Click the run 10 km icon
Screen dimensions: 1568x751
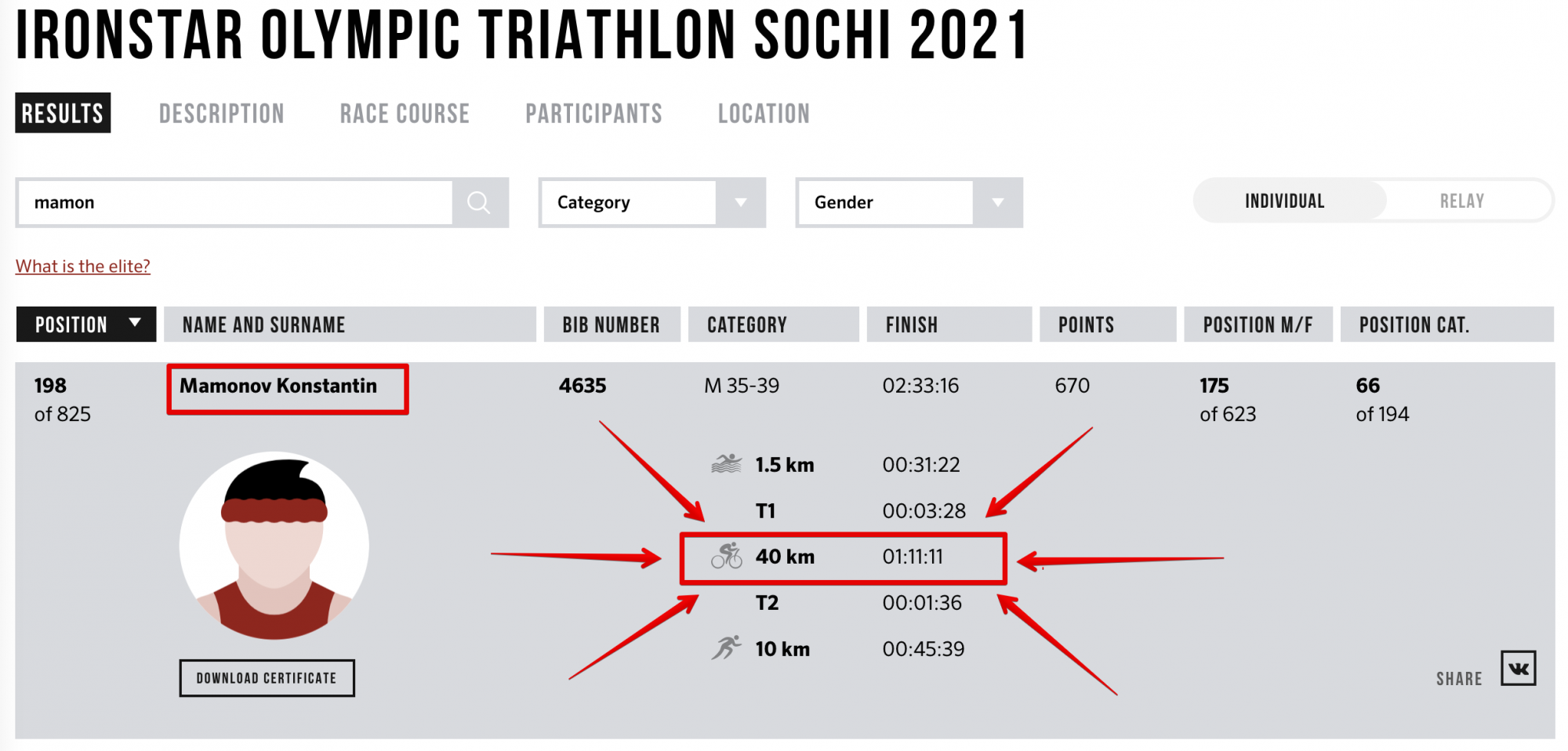point(726,648)
